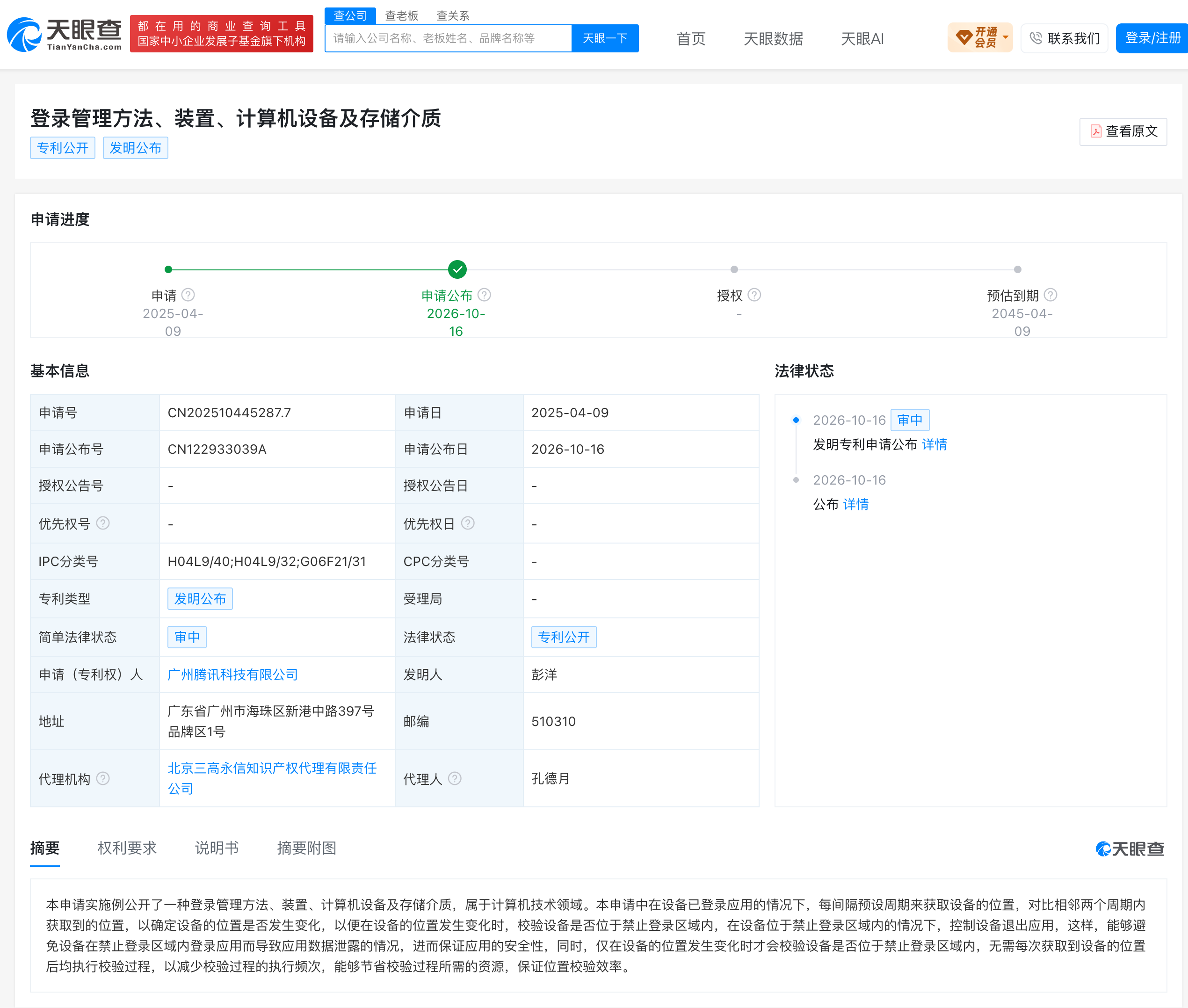Click help icon beside 代理机构
This screenshot has height=1008, width=1188.
(103, 778)
